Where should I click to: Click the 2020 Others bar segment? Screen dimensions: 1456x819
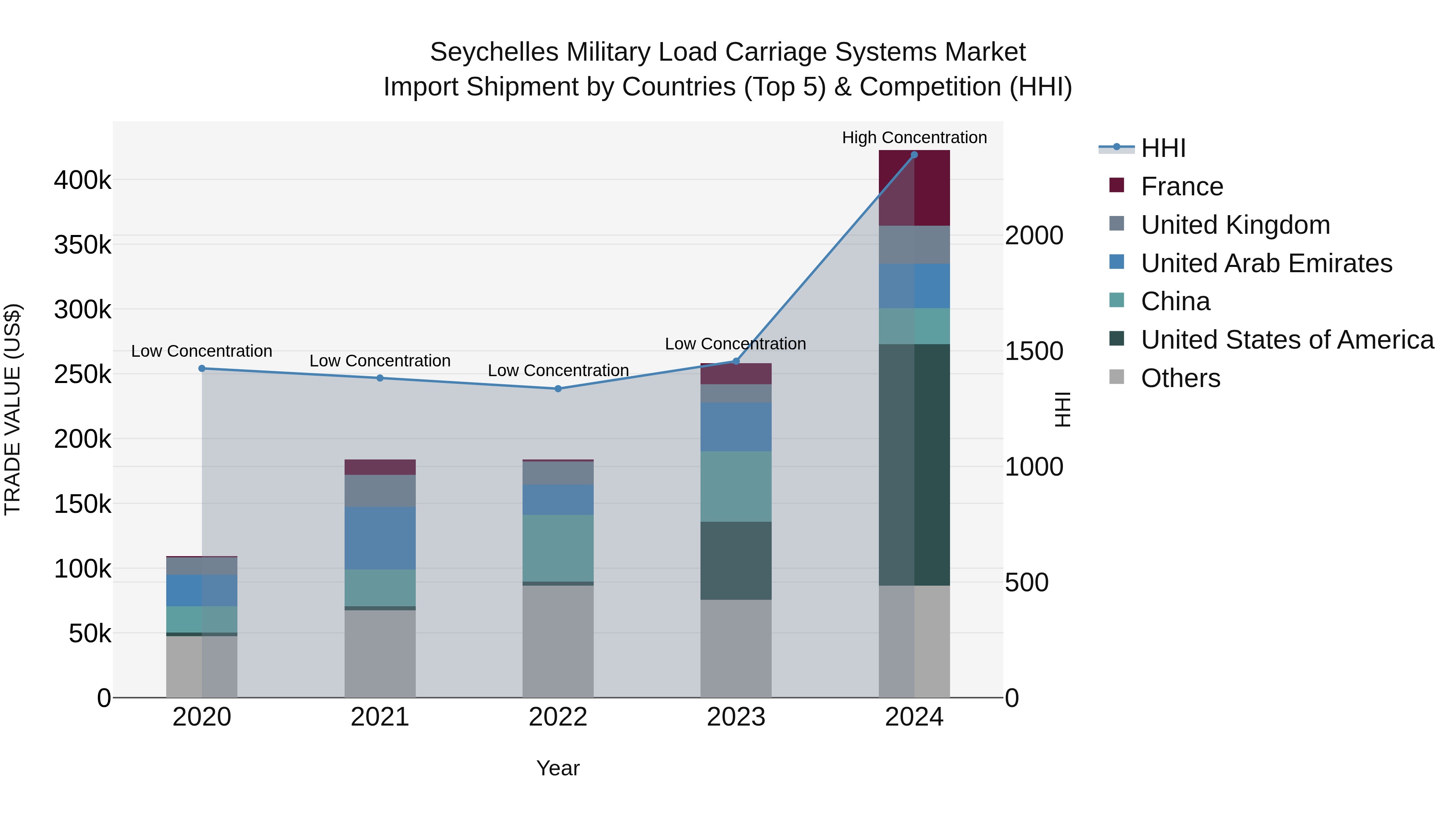pos(202,667)
